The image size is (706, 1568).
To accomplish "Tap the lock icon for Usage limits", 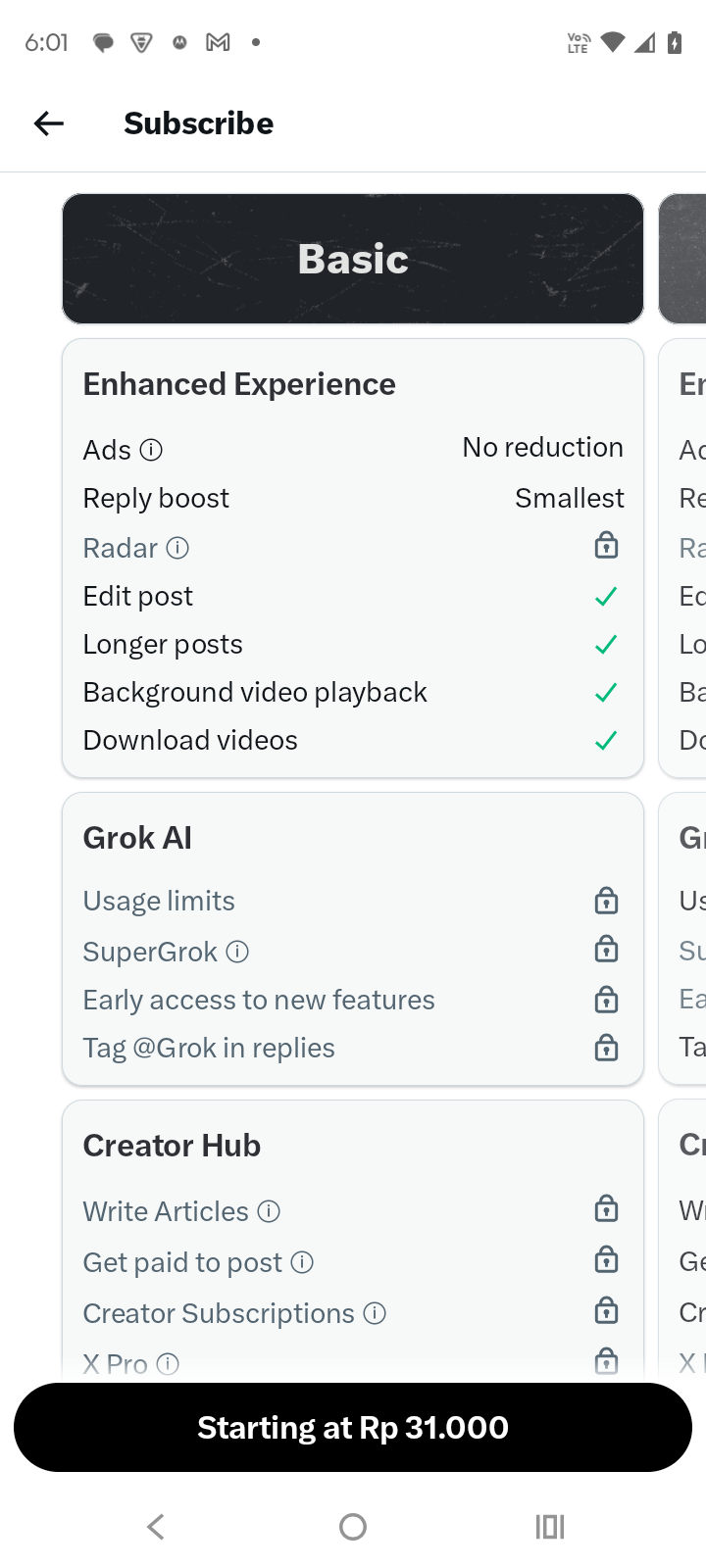I will point(606,900).
